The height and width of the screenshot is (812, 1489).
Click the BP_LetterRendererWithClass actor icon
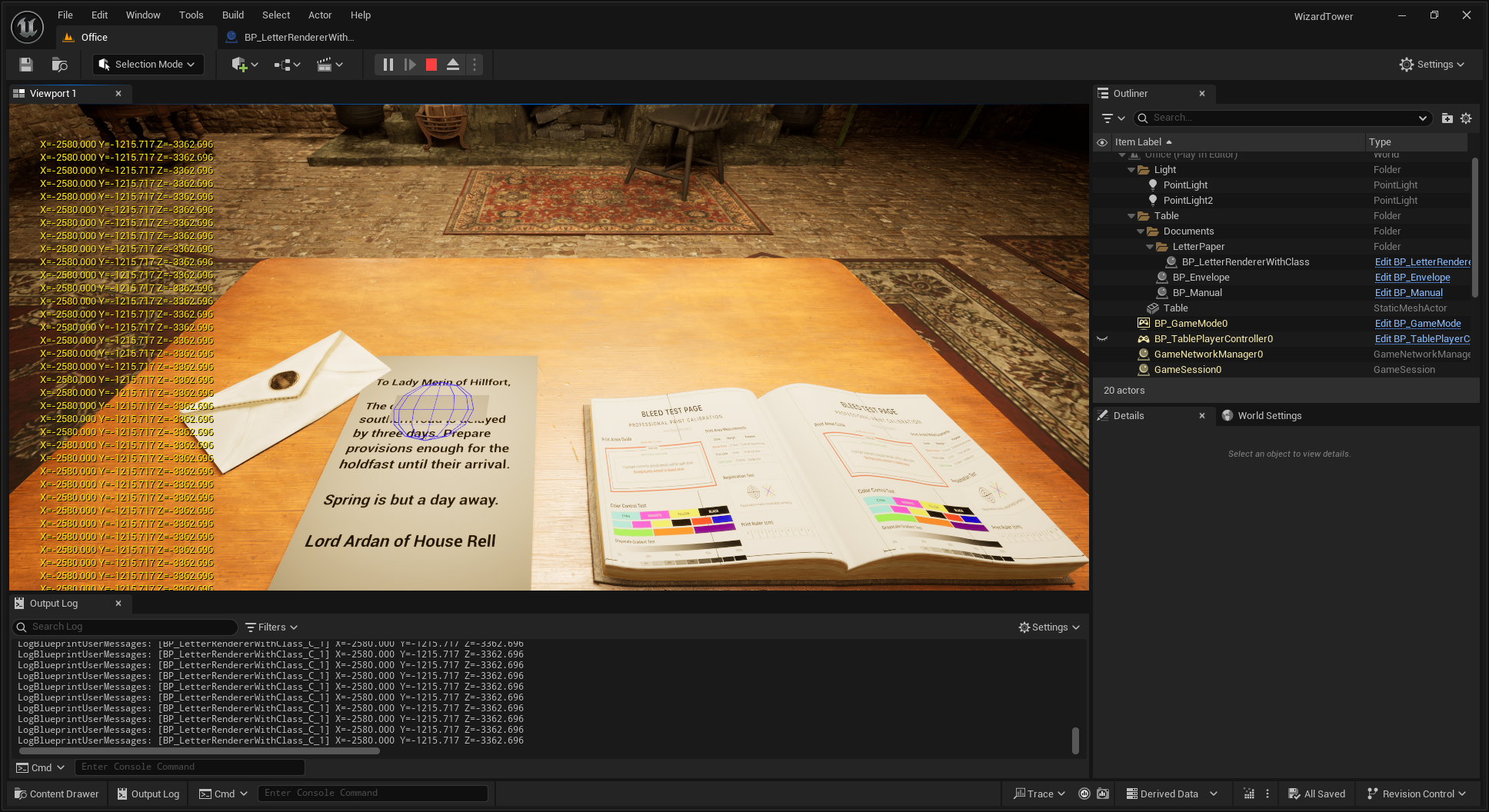coord(1171,261)
